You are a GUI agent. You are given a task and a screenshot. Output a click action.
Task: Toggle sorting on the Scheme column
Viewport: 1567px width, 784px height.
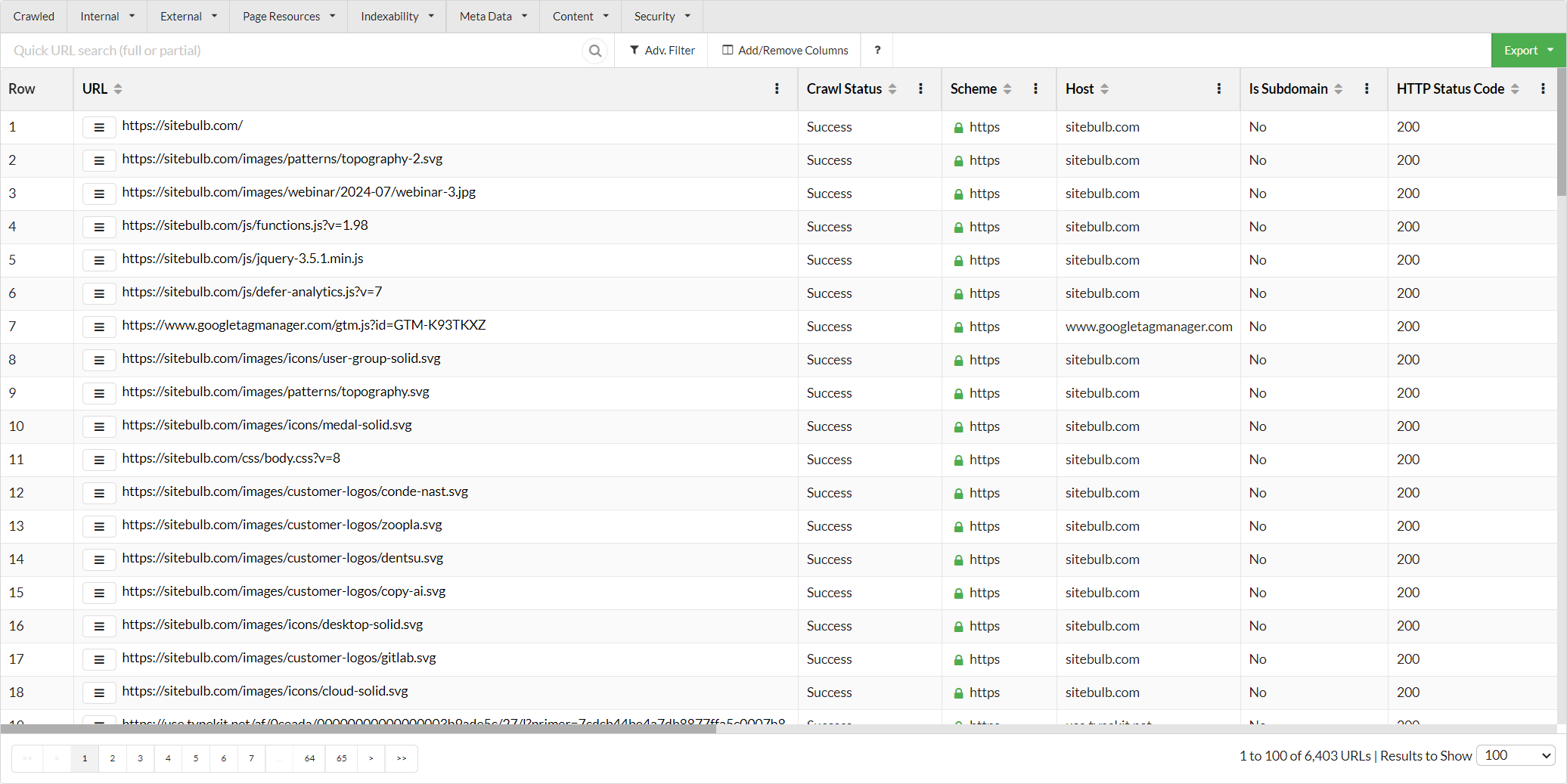(x=1007, y=88)
